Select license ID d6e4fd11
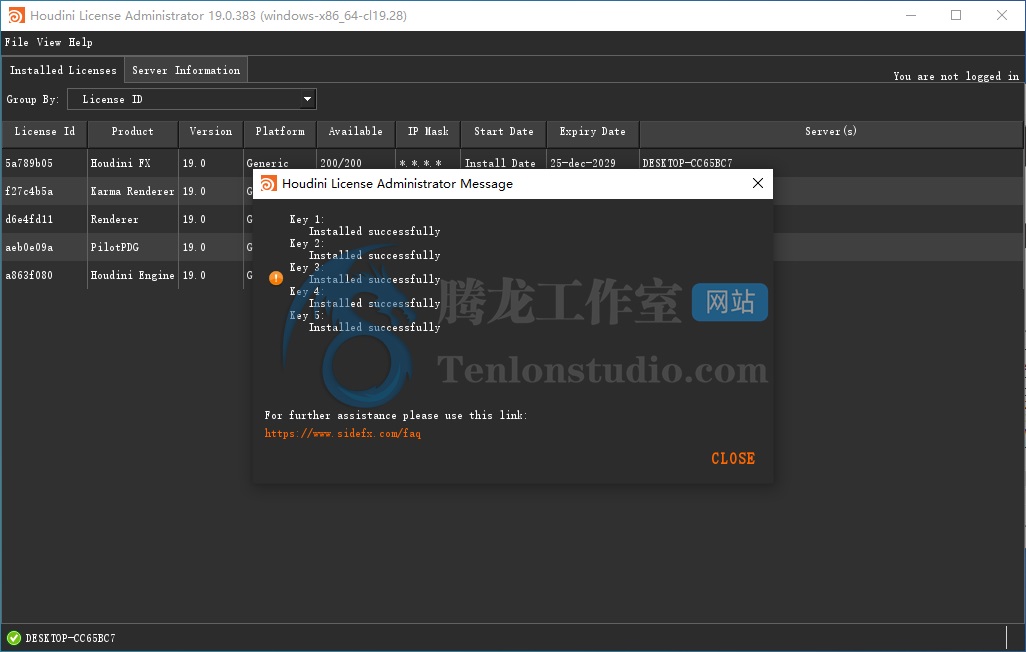1026x652 pixels. click(29, 219)
